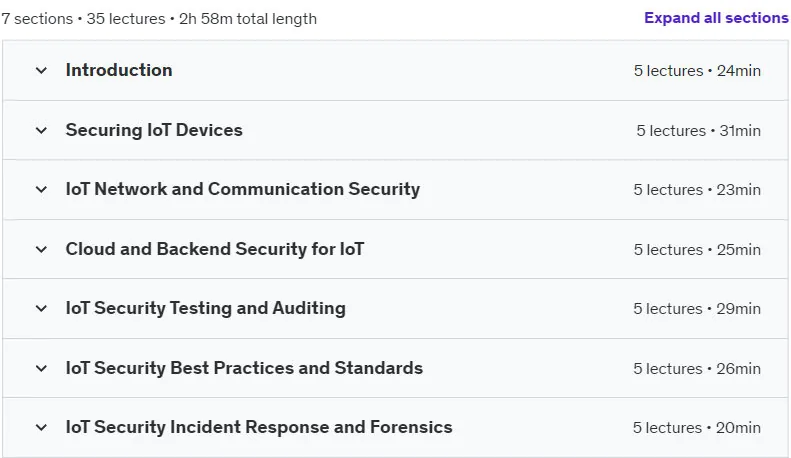
Task: Click the 5 lectures 29min label
Action: pos(697,309)
